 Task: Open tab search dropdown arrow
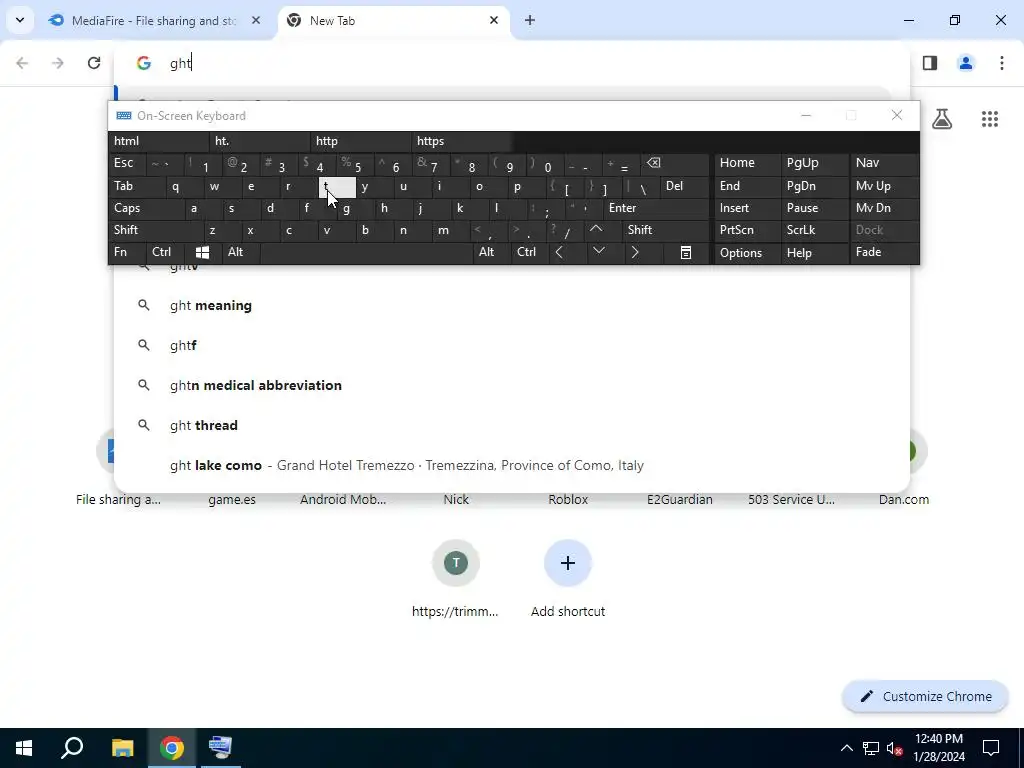tap(20, 20)
